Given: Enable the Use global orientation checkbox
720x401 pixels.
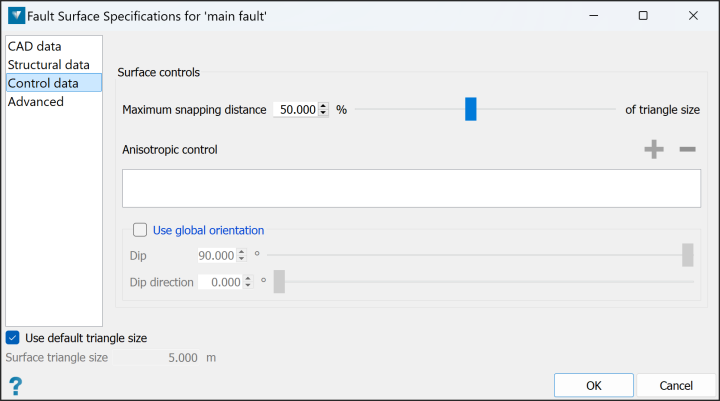Looking at the screenshot, I should (x=140, y=230).
